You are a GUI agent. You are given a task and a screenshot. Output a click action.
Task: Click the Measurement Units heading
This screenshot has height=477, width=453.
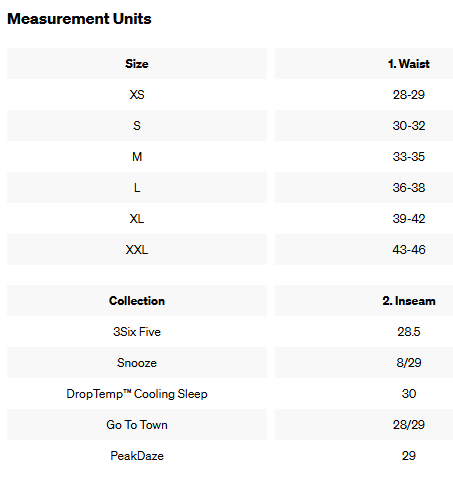[x=79, y=19]
